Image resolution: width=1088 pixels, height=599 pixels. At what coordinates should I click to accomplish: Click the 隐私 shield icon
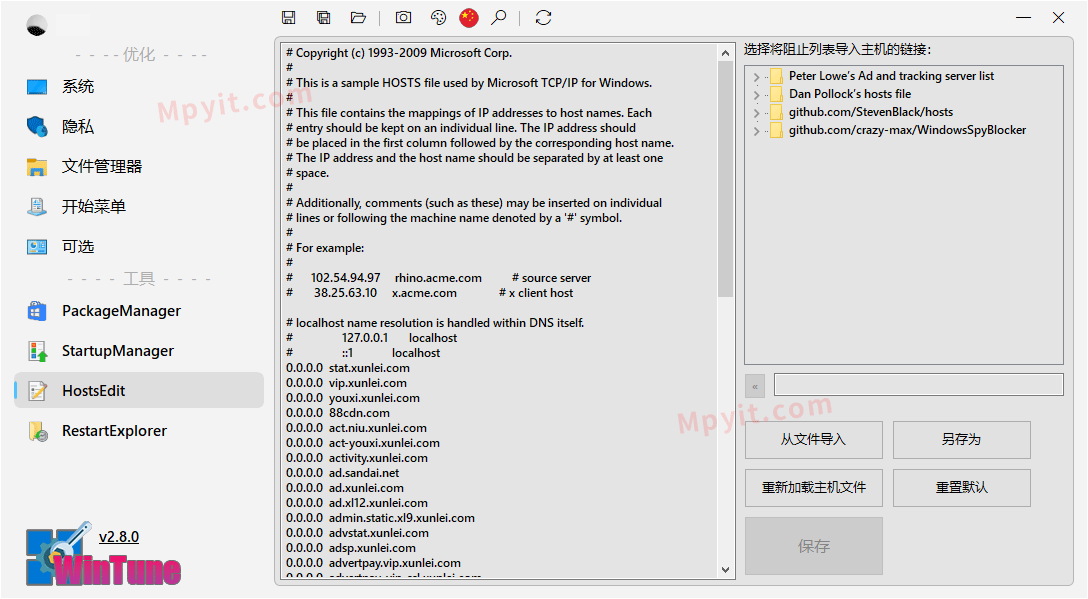[37, 126]
